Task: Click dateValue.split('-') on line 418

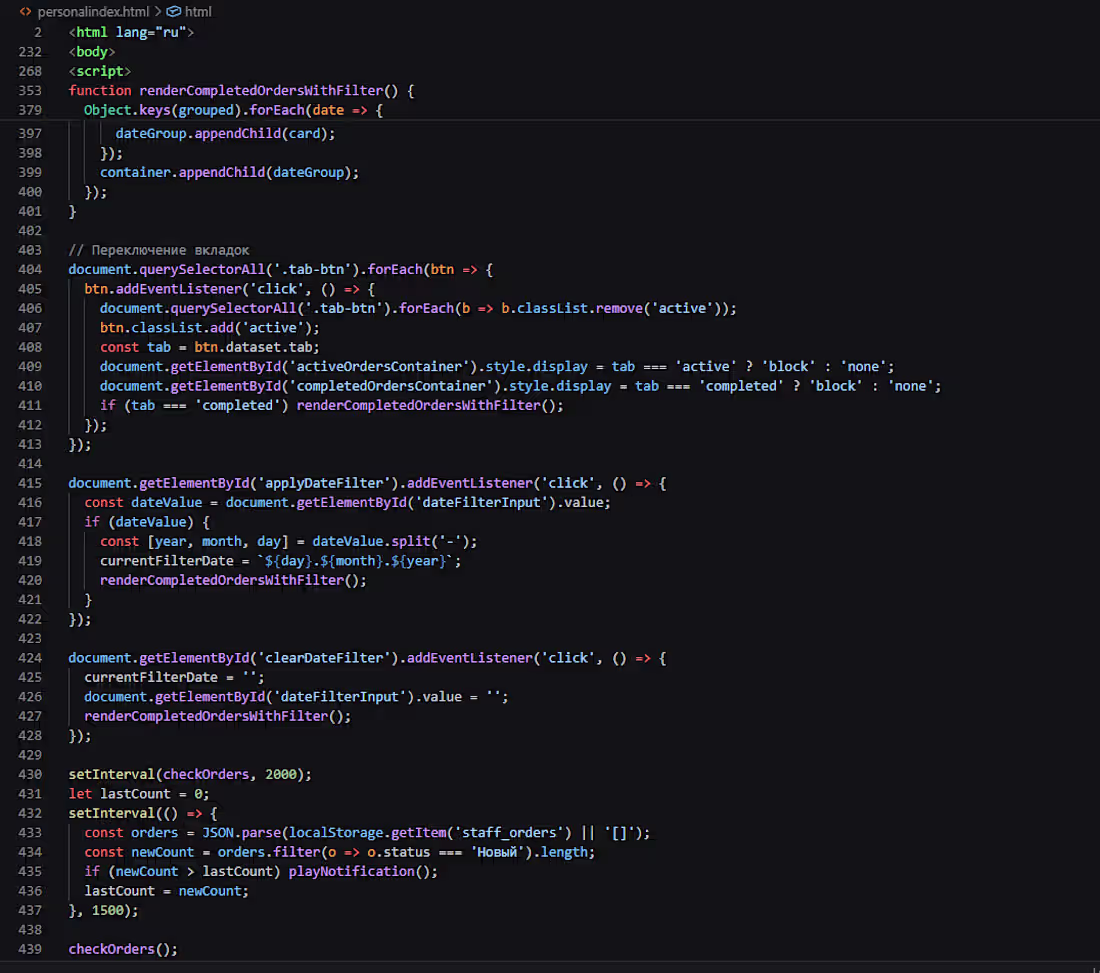Action: (391, 542)
